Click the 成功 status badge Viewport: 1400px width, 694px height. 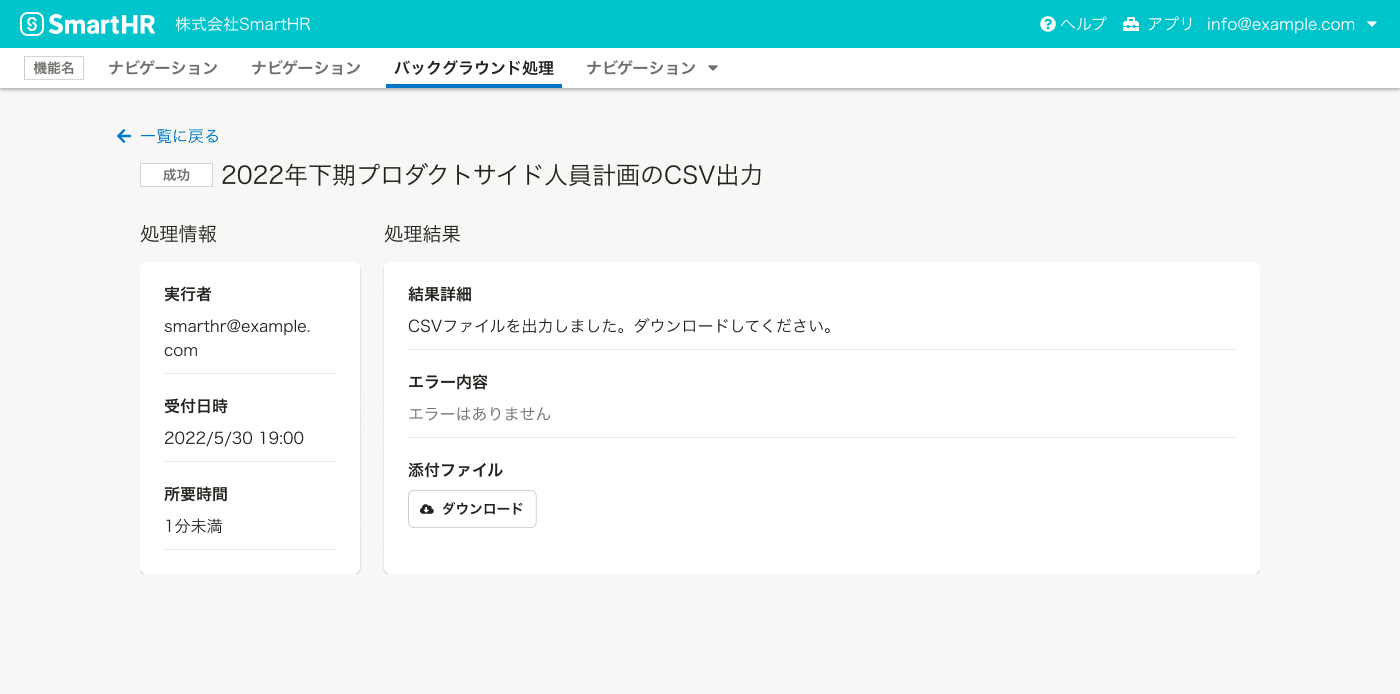point(176,175)
